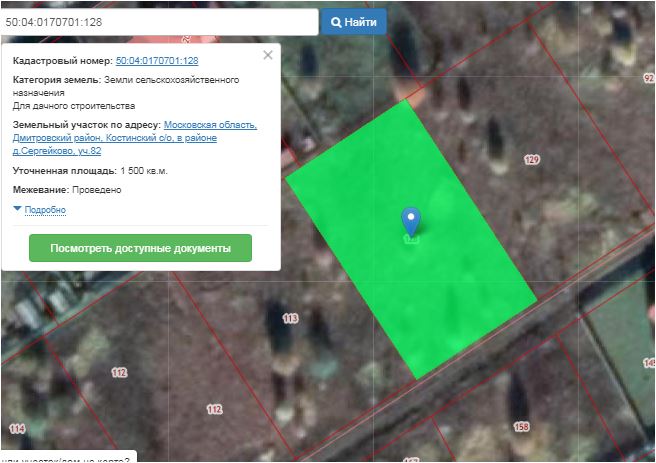Viewport: 656px width, 463px height.
Task: Click the blue map pin marker
Action: point(410,222)
